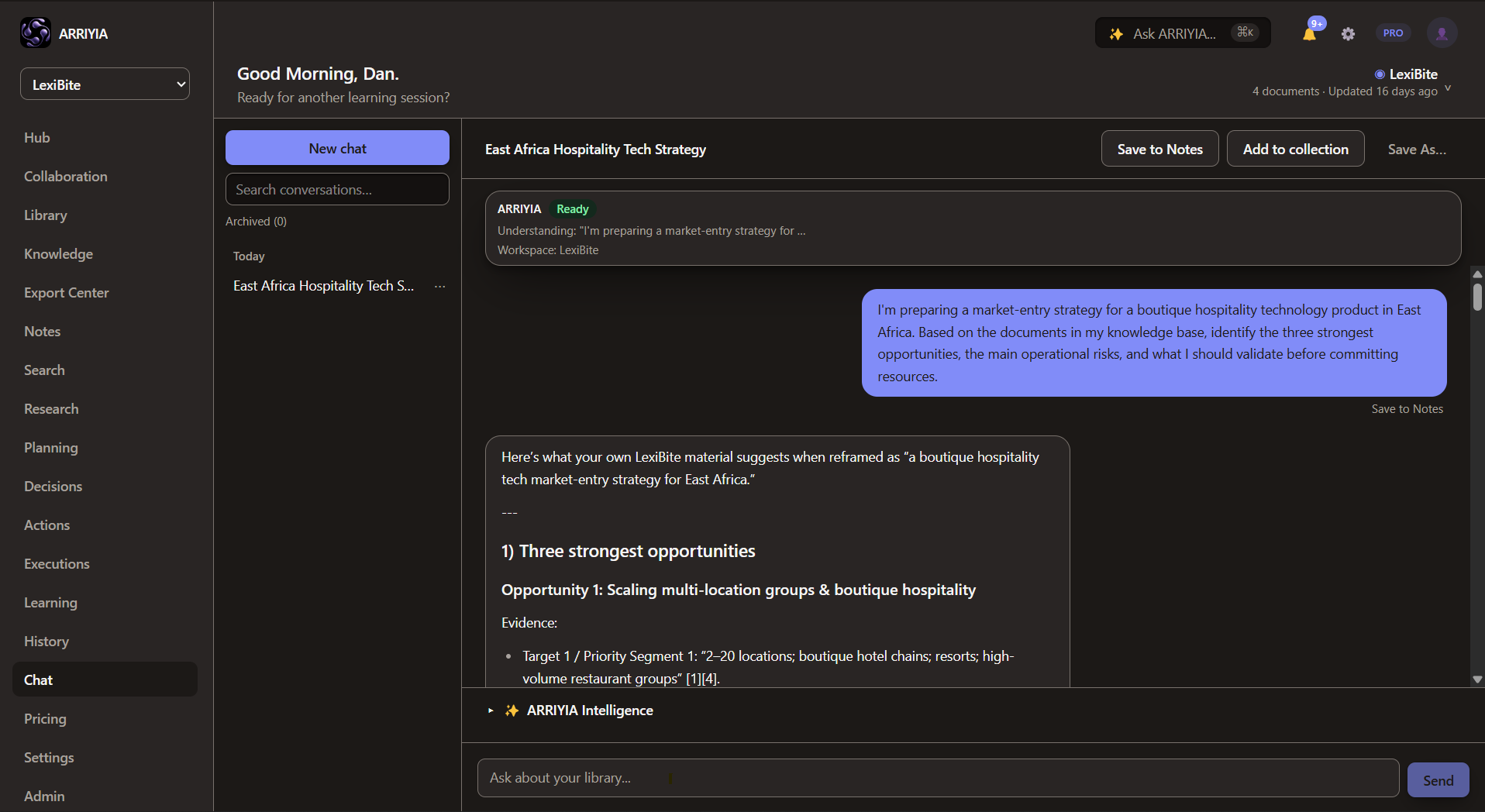
Task: Click Save to Notes under user message
Action: pos(1407,409)
